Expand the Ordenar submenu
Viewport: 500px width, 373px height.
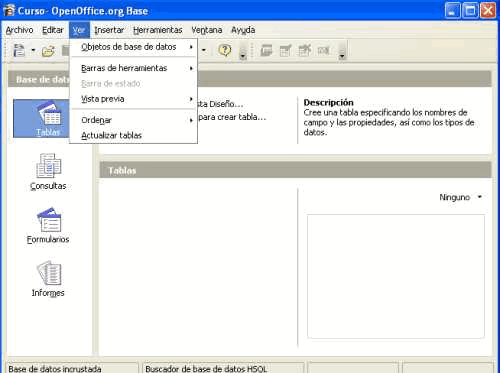(x=133, y=120)
